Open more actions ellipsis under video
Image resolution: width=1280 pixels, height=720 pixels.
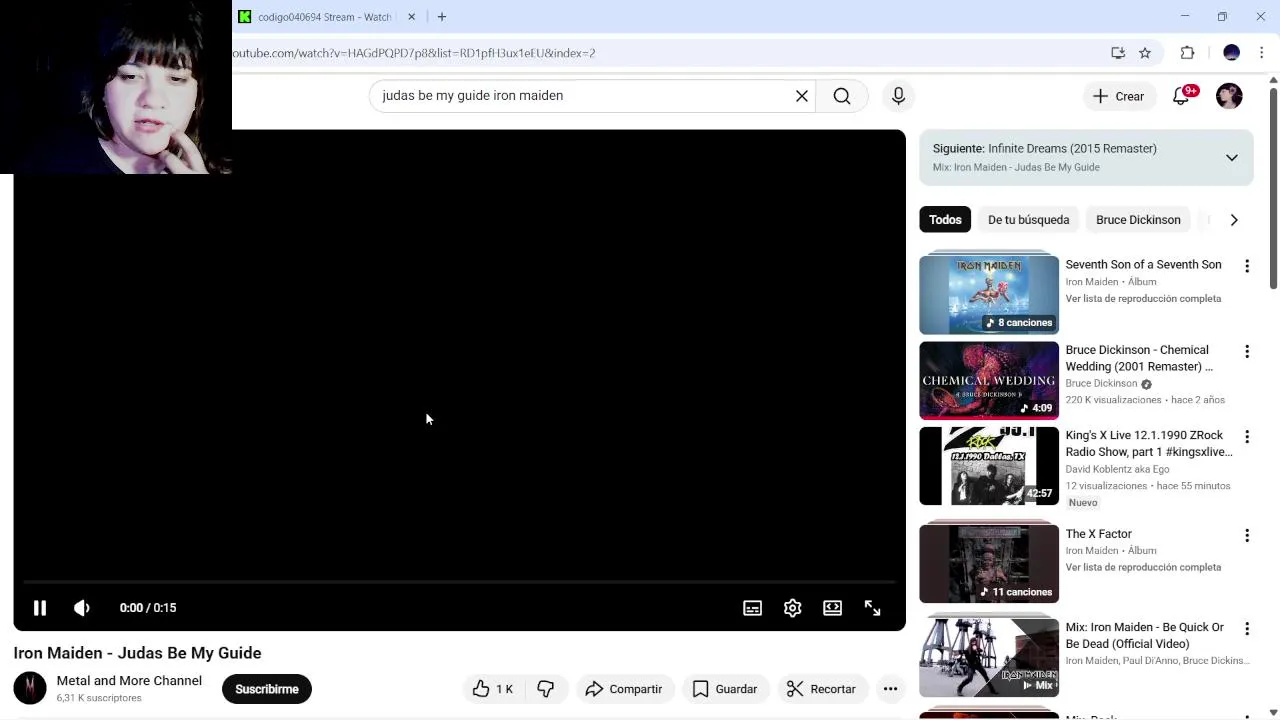(x=890, y=689)
